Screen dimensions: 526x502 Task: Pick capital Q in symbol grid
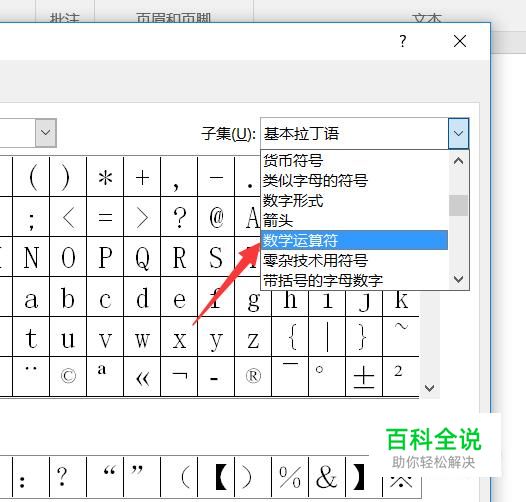coord(142,257)
